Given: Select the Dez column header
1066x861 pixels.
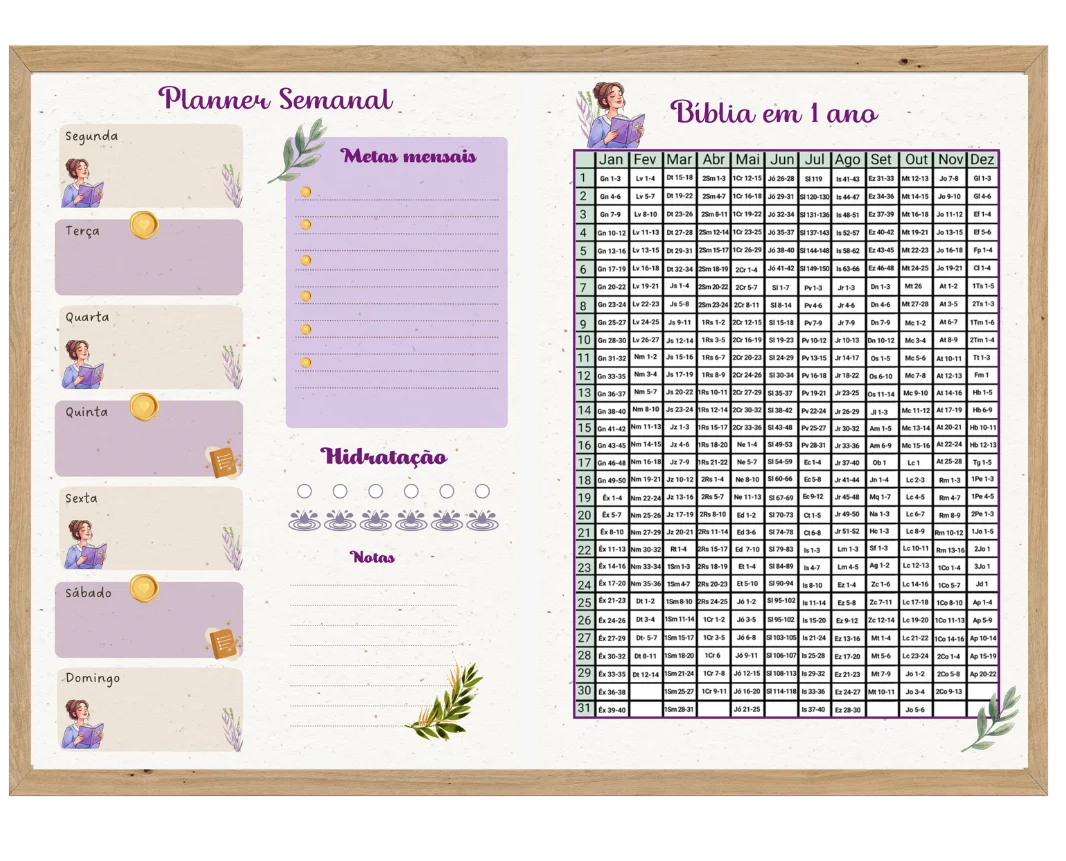Looking at the screenshot, I should point(982,160).
